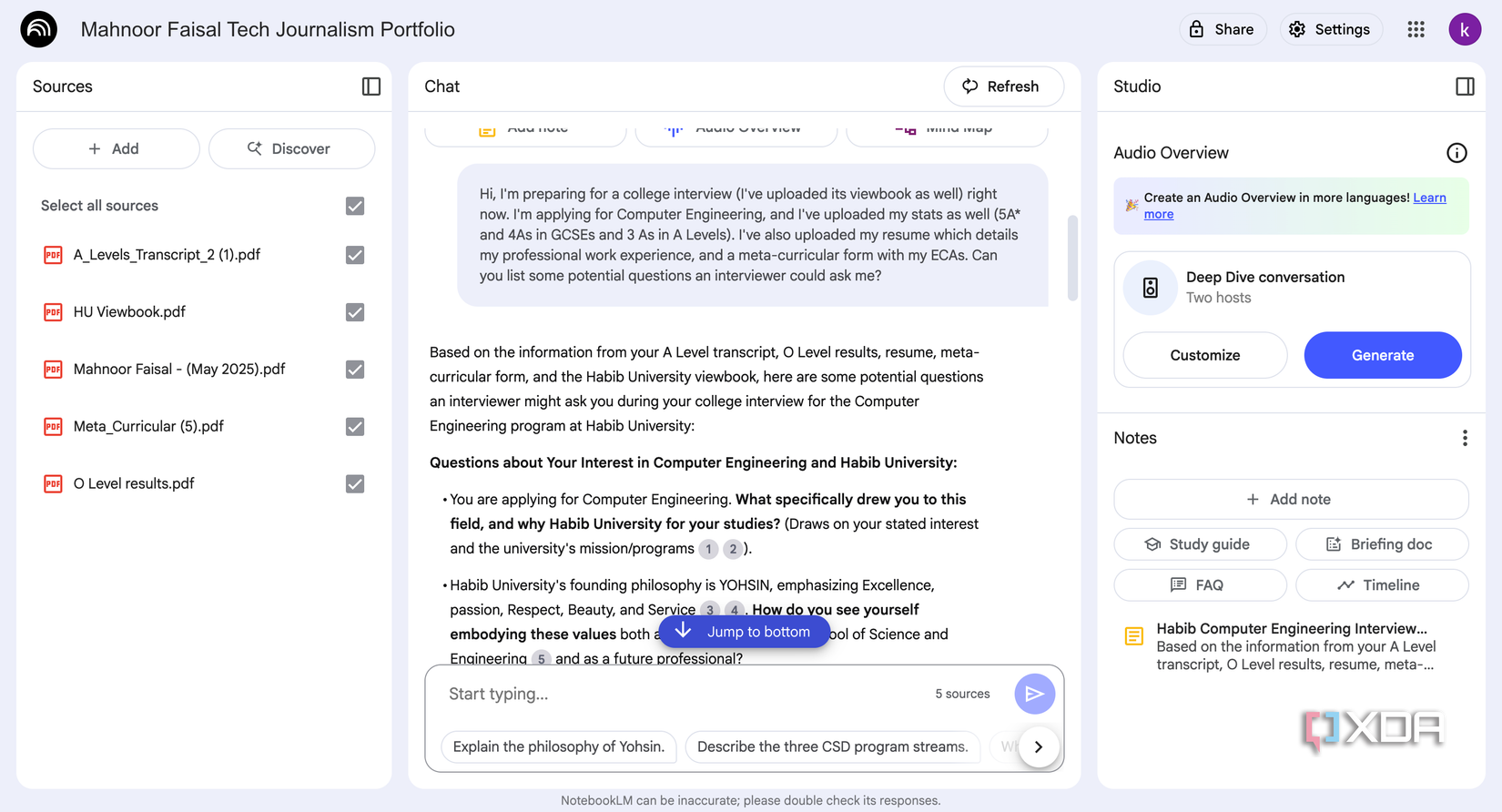This screenshot has height=812, width=1502.
Task: Create an FAQ note
Action: tap(1200, 585)
